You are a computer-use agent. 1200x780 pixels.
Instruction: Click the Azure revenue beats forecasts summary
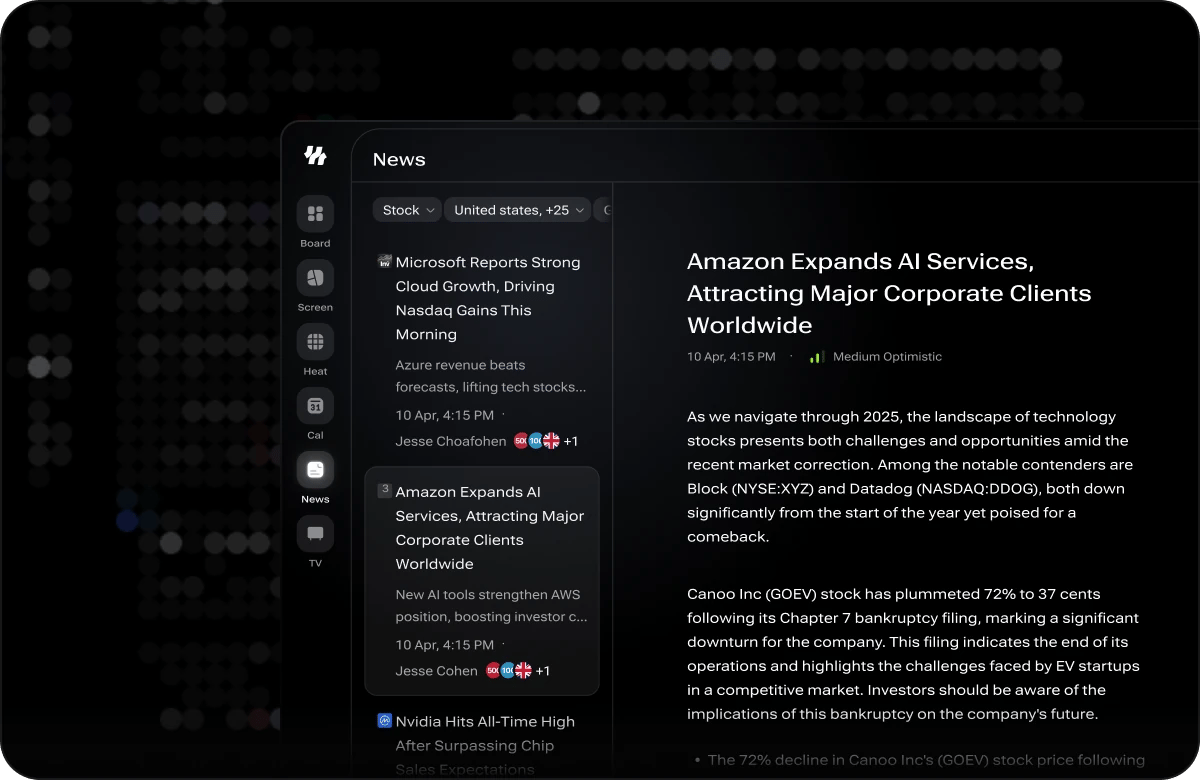click(491, 376)
